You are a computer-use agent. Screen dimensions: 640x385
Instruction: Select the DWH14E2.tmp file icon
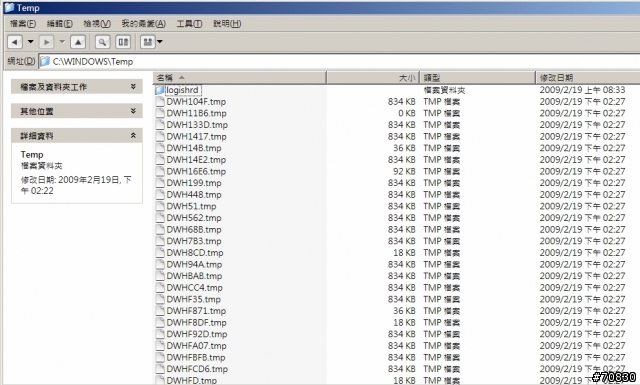160,160
